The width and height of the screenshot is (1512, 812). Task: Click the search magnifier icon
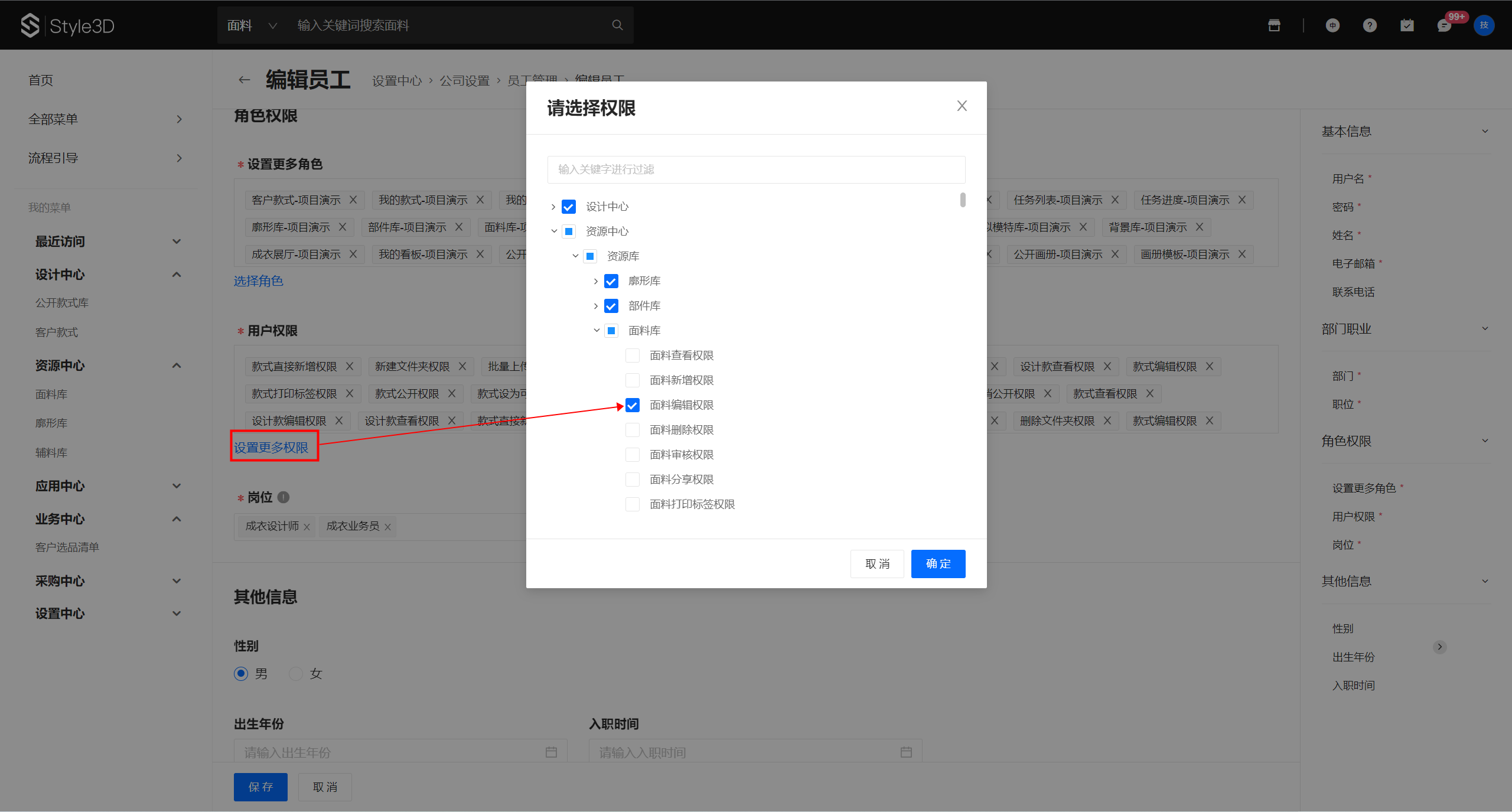[617, 25]
